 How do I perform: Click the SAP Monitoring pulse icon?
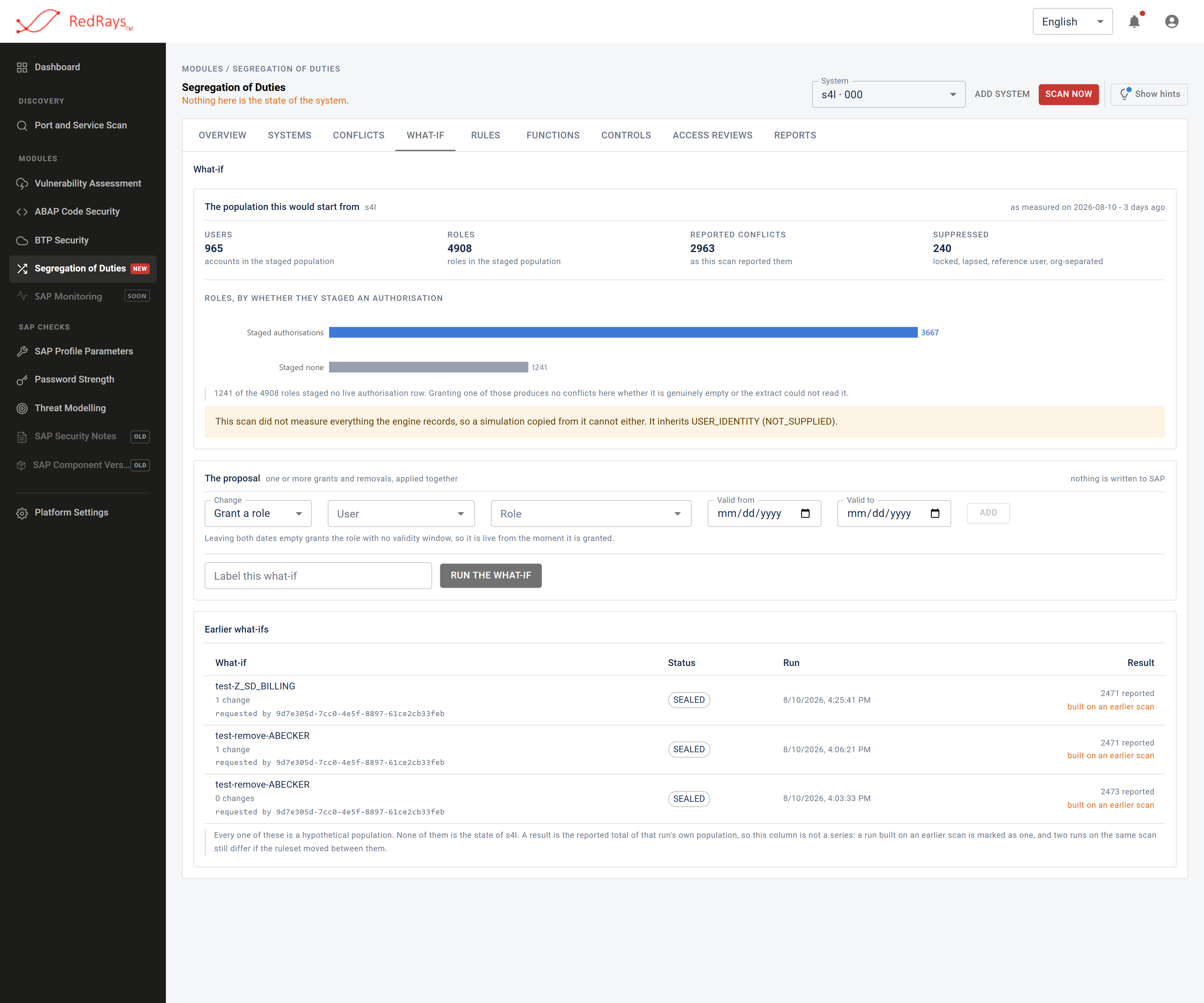[22, 296]
